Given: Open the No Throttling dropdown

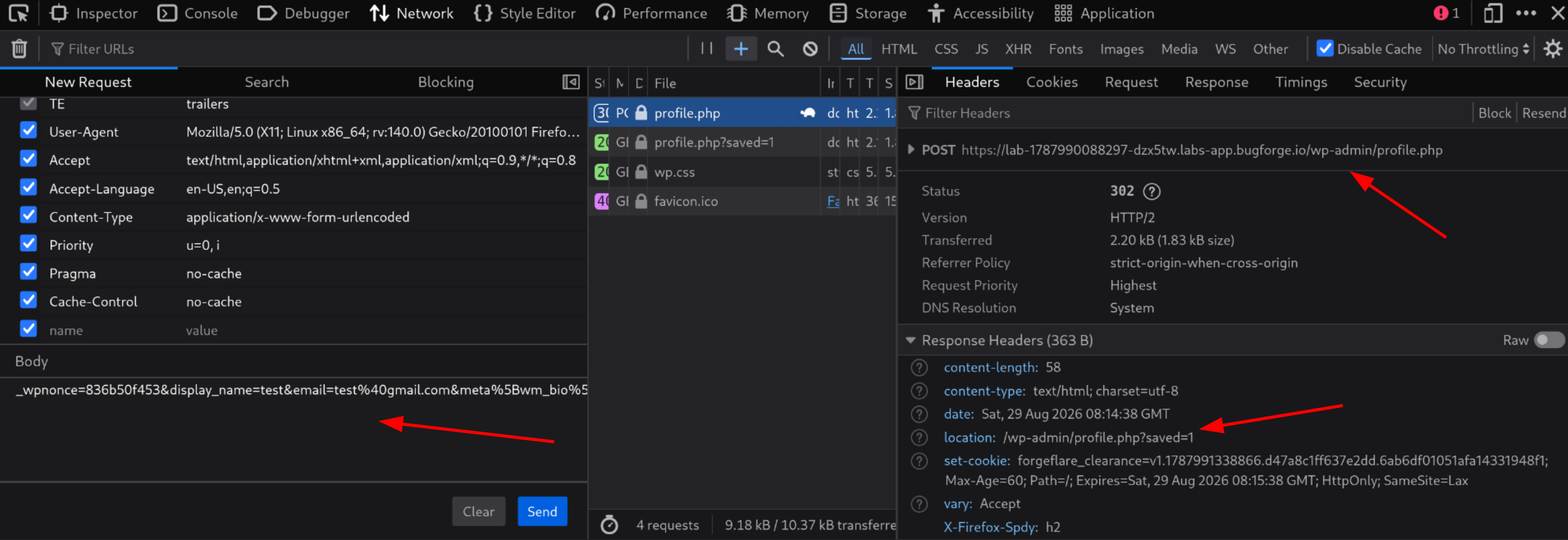Looking at the screenshot, I should click(x=1483, y=49).
